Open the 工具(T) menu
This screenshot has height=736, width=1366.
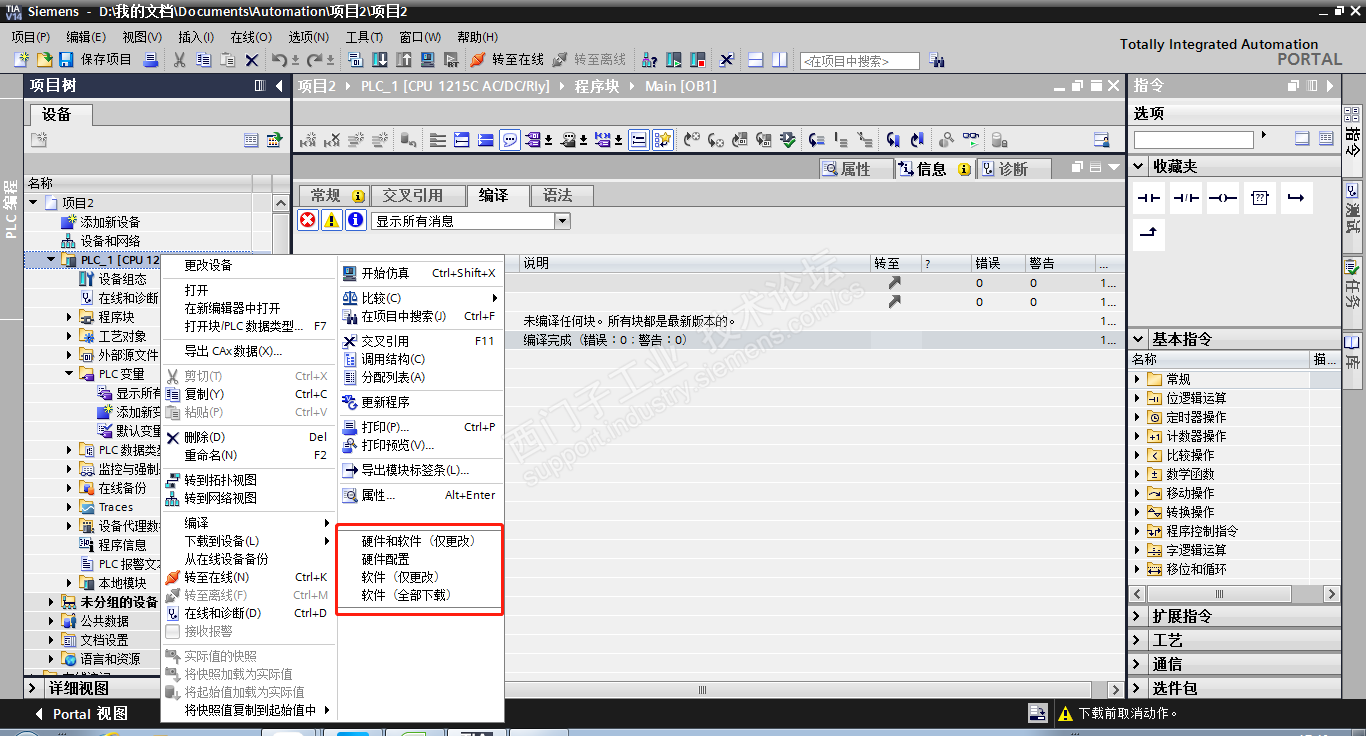point(364,37)
